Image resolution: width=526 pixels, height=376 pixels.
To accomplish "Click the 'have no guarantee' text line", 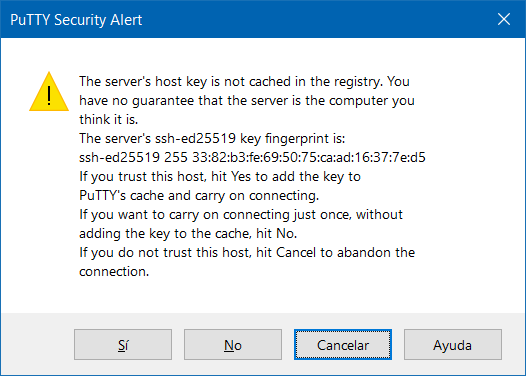I will pos(247,101).
